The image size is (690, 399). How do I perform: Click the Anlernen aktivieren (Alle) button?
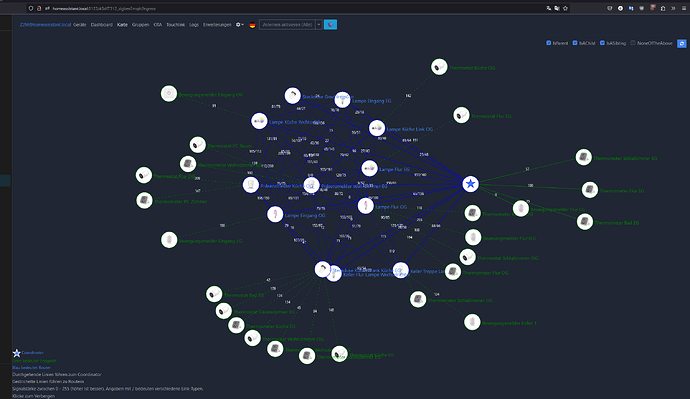coord(287,25)
